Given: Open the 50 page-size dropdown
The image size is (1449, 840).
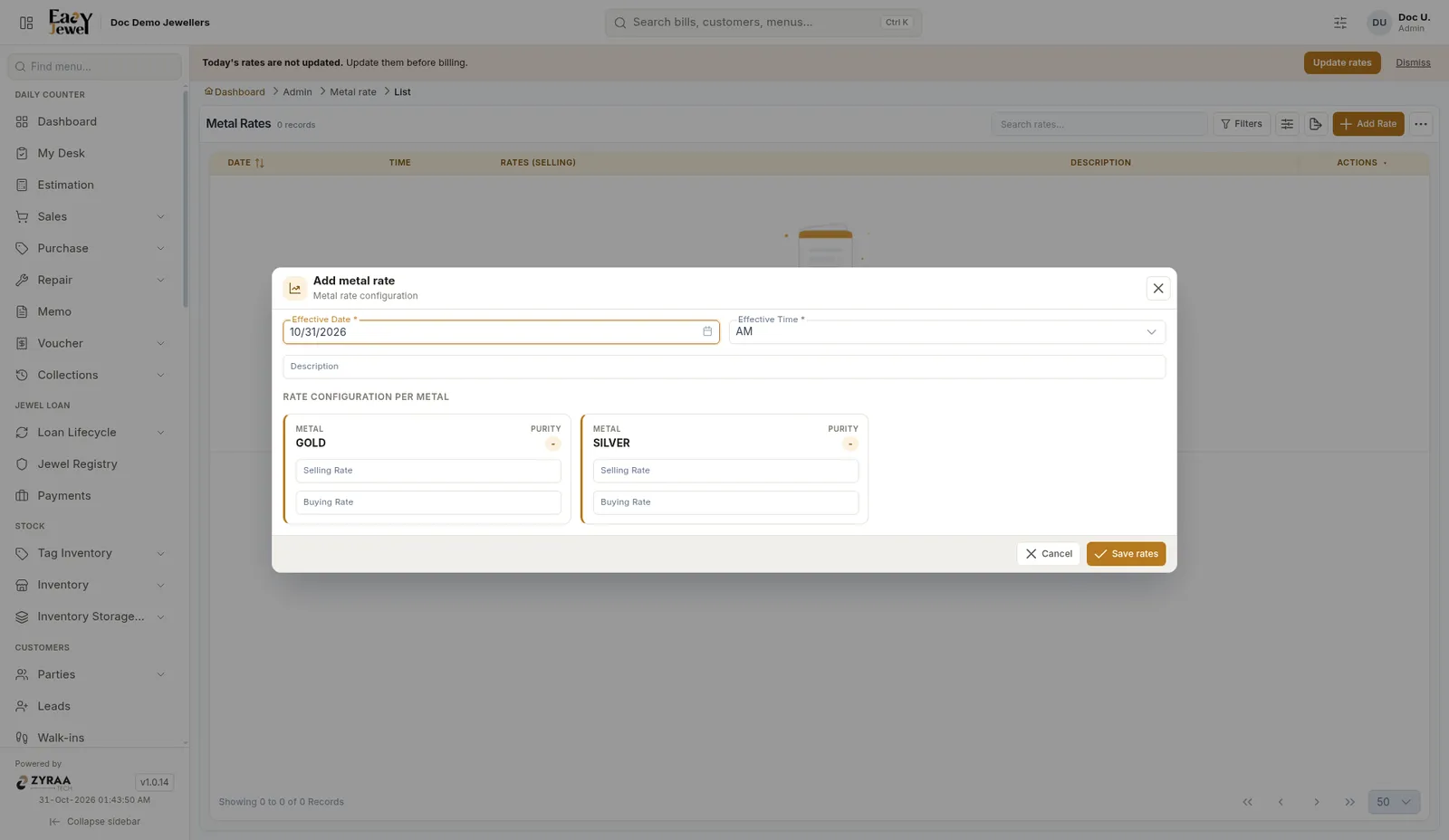Looking at the screenshot, I should click(1394, 802).
